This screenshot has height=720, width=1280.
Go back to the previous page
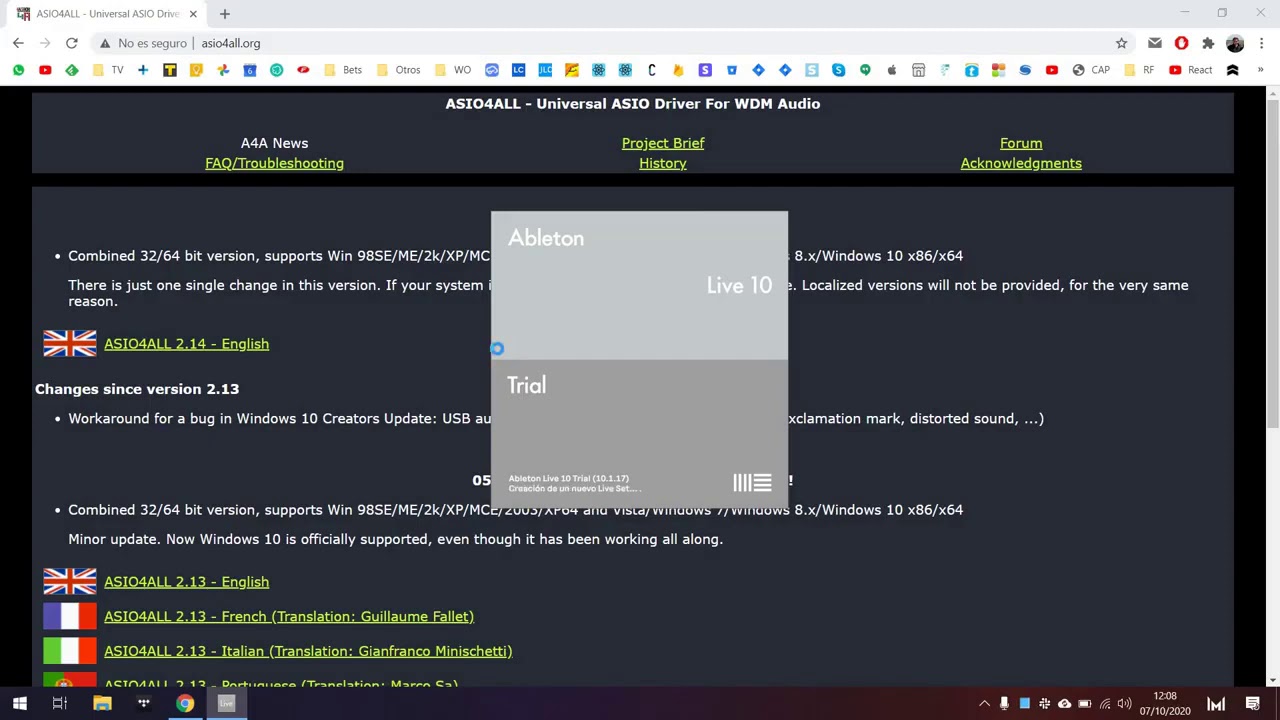18,43
